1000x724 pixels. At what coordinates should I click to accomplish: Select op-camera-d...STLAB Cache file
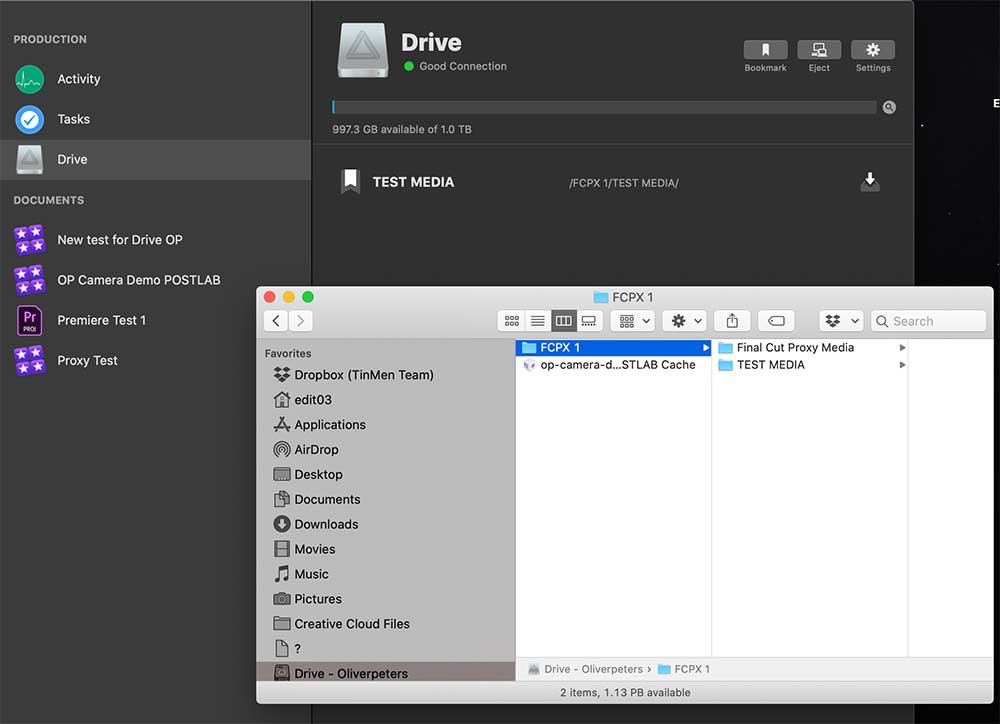coord(613,365)
